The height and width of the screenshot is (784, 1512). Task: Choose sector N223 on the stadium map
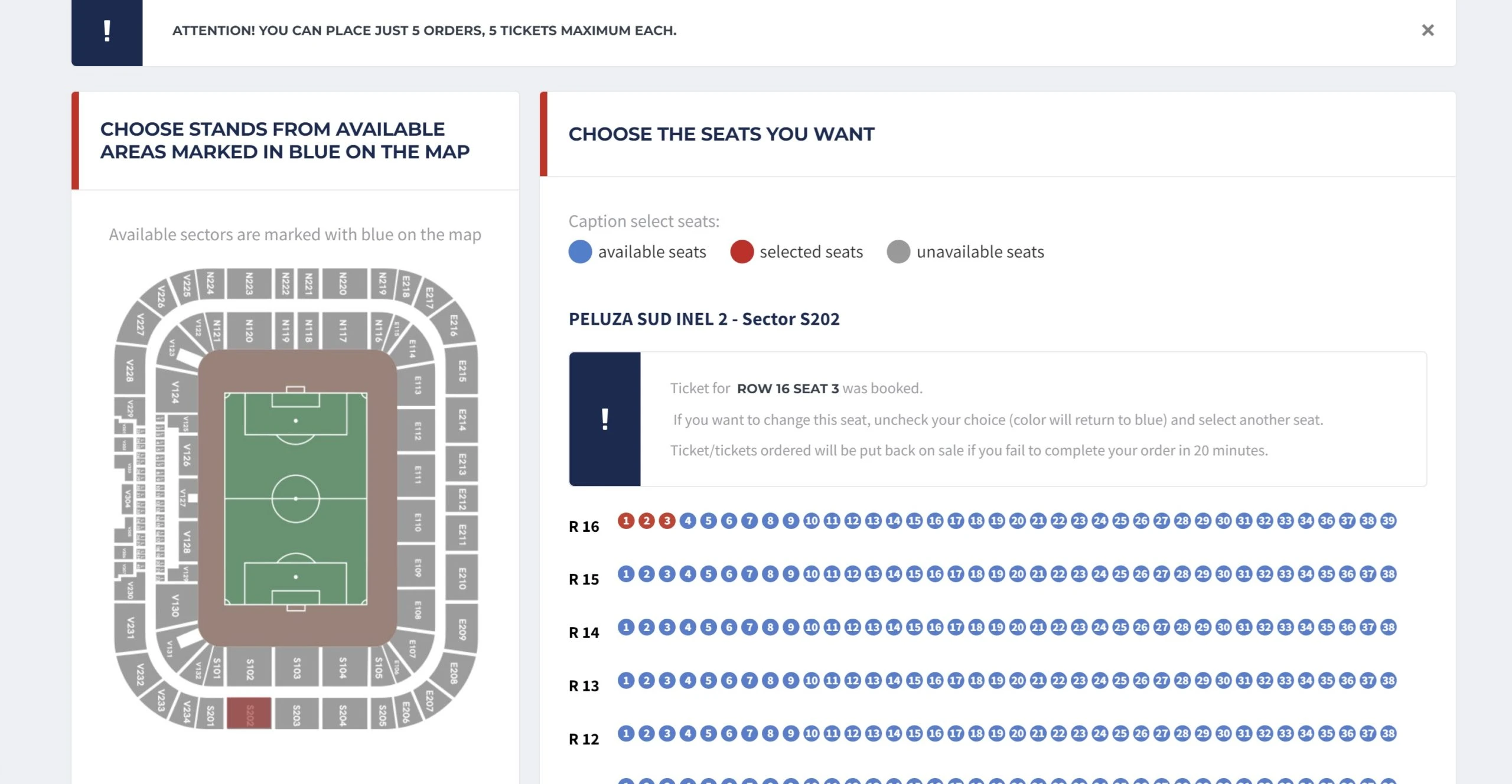click(x=249, y=283)
